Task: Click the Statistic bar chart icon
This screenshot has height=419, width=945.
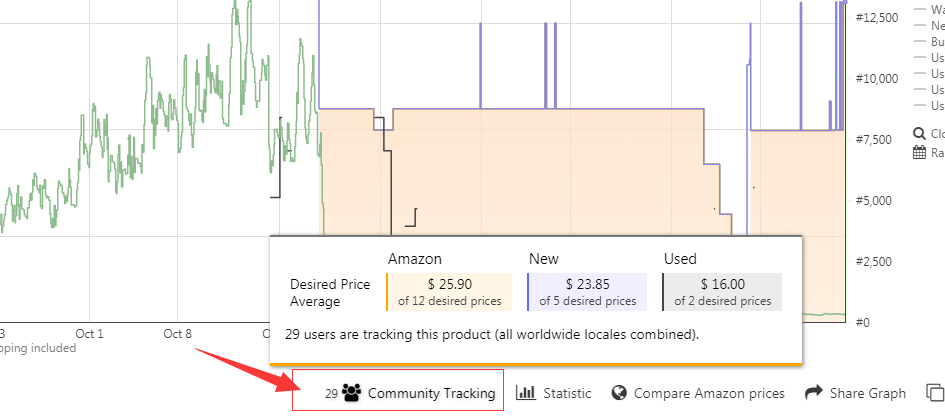Action: click(525, 393)
